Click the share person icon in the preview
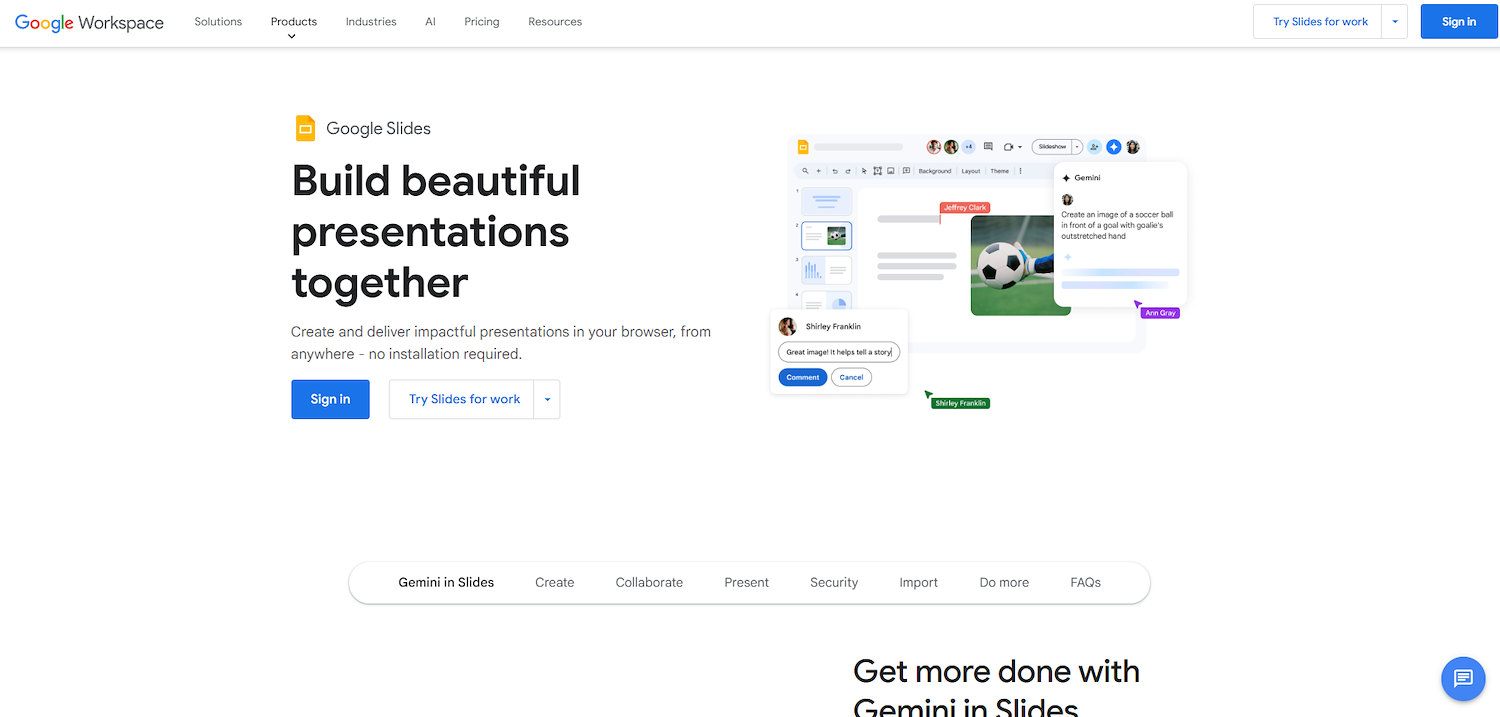Screen dimensions: 1500x717 [1094, 147]
